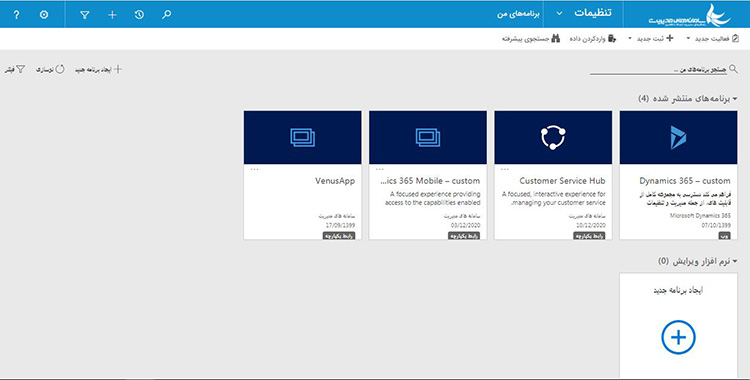Click the company logo in header
Screen dimensions: 750x380
[x=689, y=15]
